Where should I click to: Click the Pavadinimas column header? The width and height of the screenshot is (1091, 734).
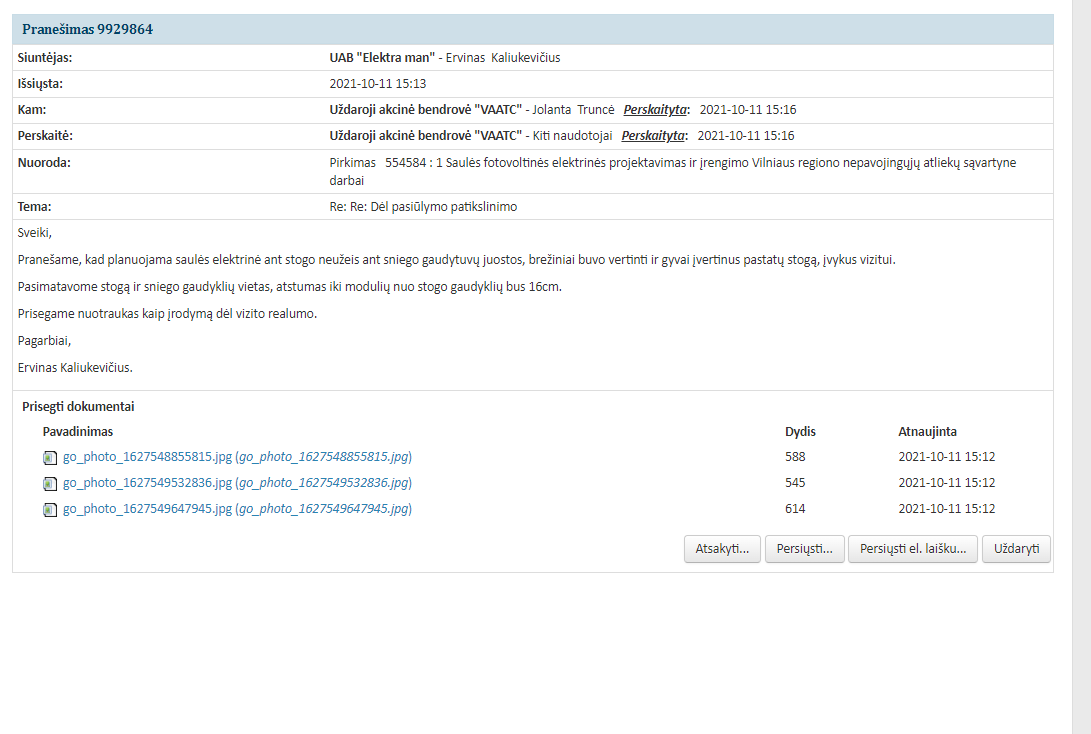(x=78, y=432)
